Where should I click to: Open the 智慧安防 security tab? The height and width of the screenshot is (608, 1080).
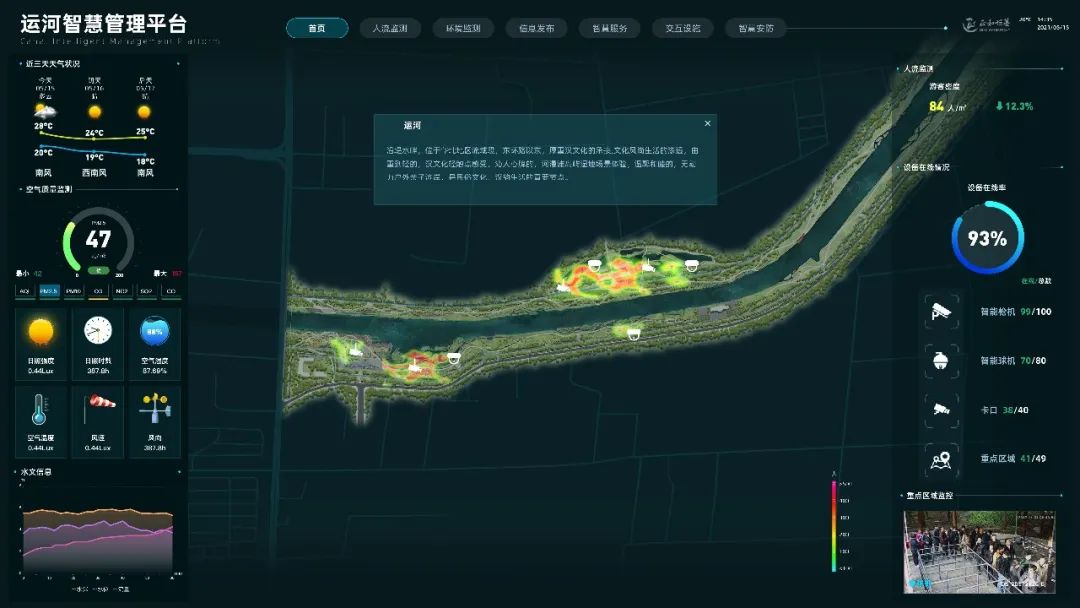pyautogui.click(x=756, y=28)
